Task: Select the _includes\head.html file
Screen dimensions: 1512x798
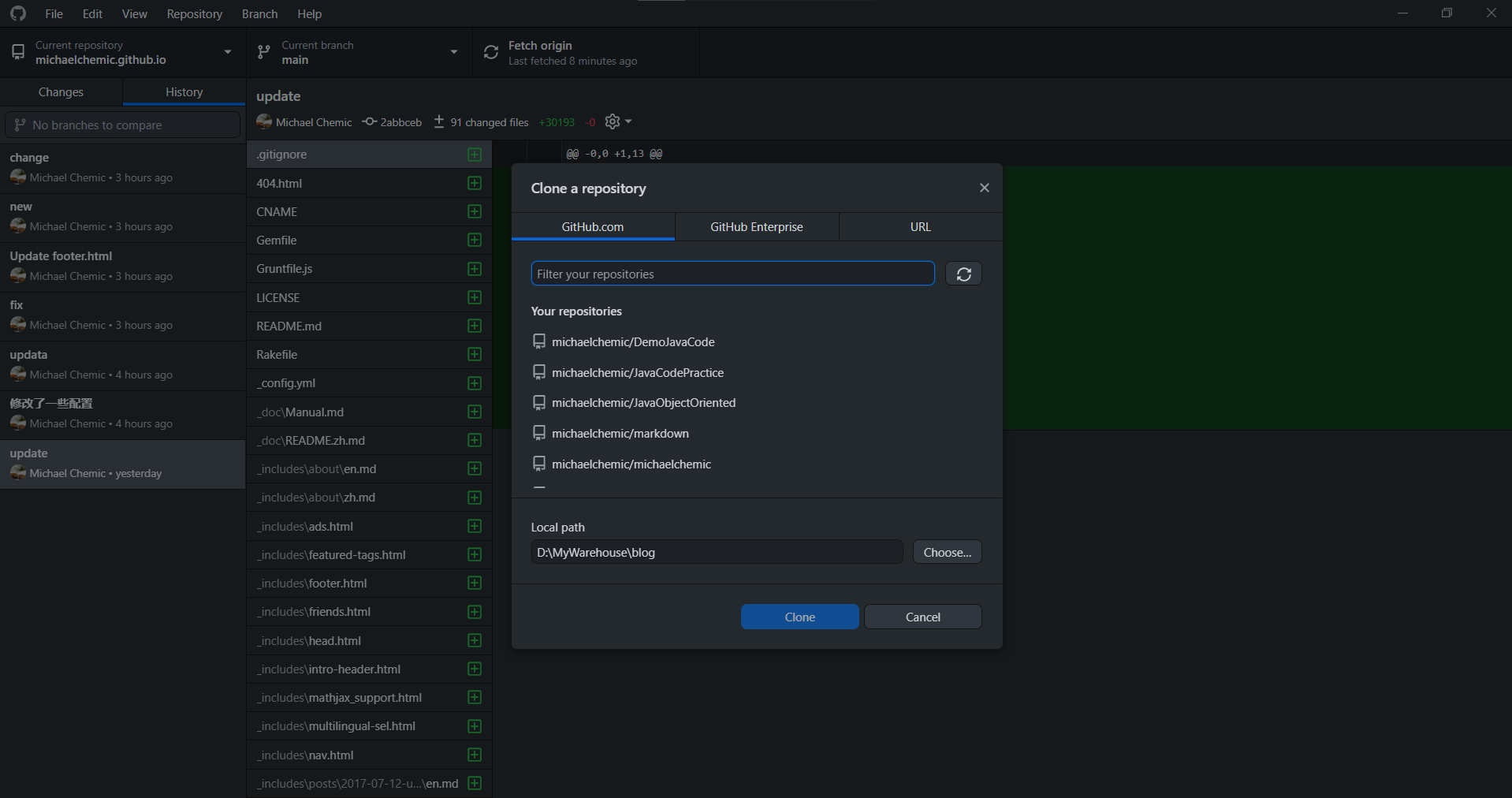Action: [x=369, y=640]
